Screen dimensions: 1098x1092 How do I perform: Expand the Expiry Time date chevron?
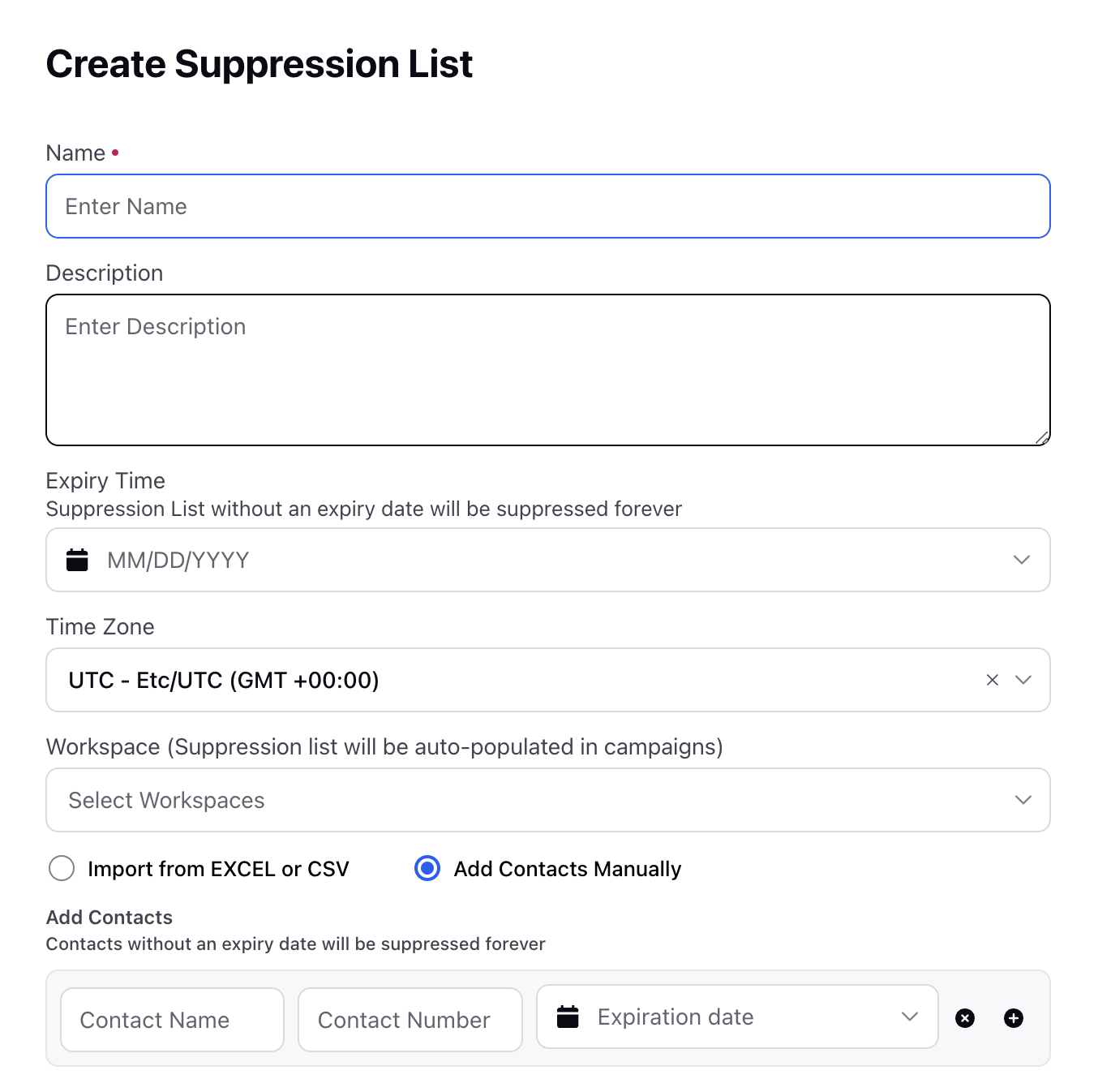1022,560
